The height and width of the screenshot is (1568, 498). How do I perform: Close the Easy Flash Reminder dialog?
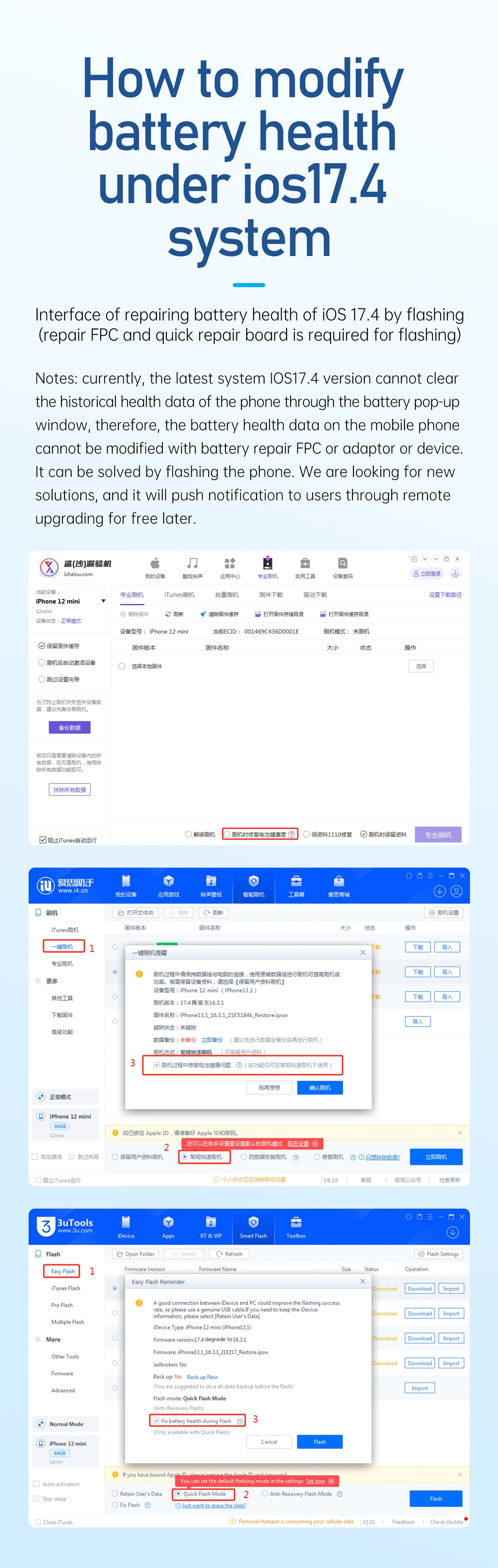[x=363, y=1281]
